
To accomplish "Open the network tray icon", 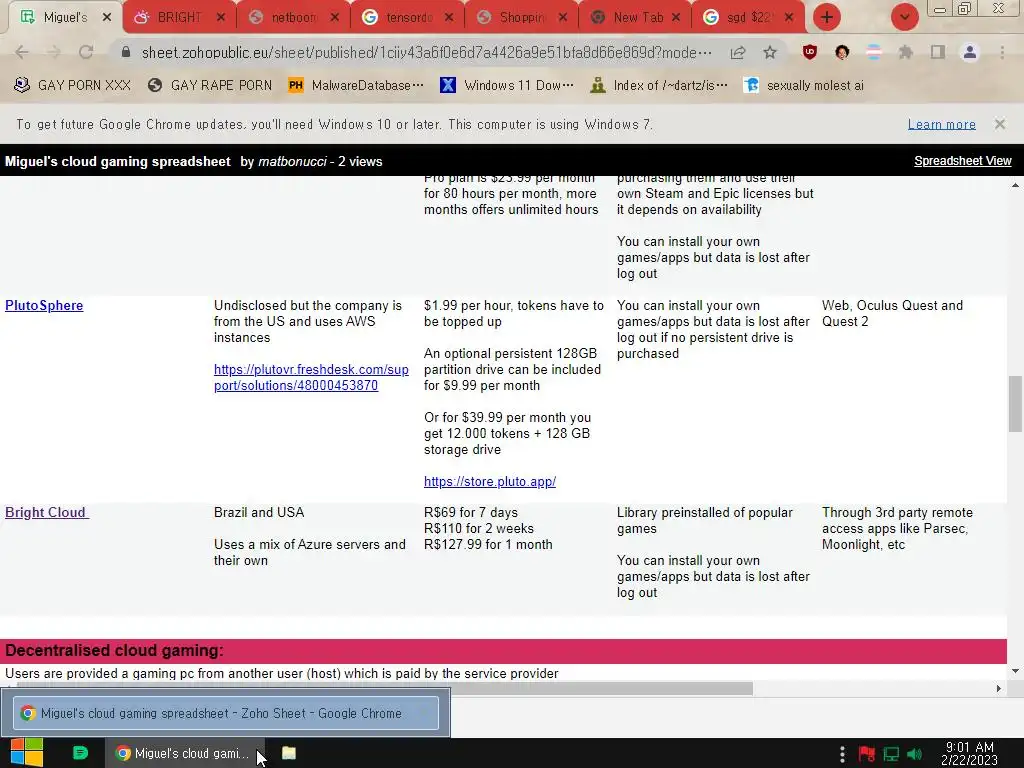I will tap(891, 754).
